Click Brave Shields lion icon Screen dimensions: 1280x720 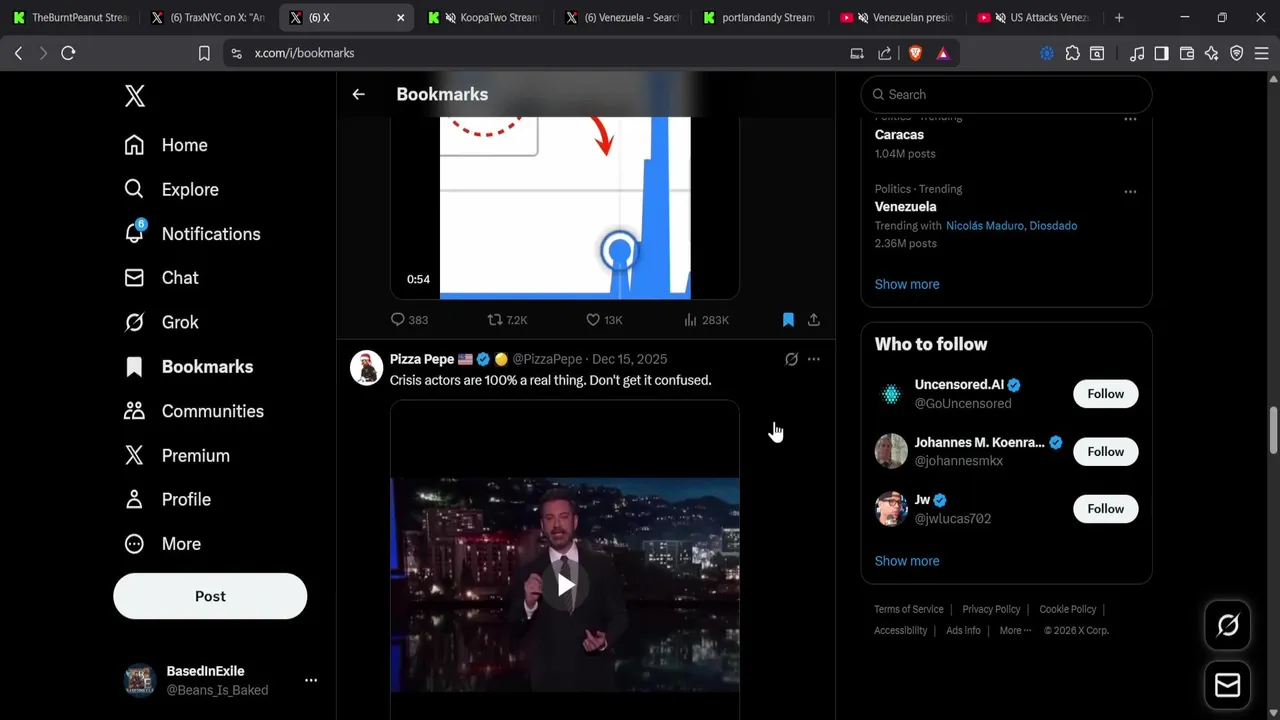click(x=915, y=53)
